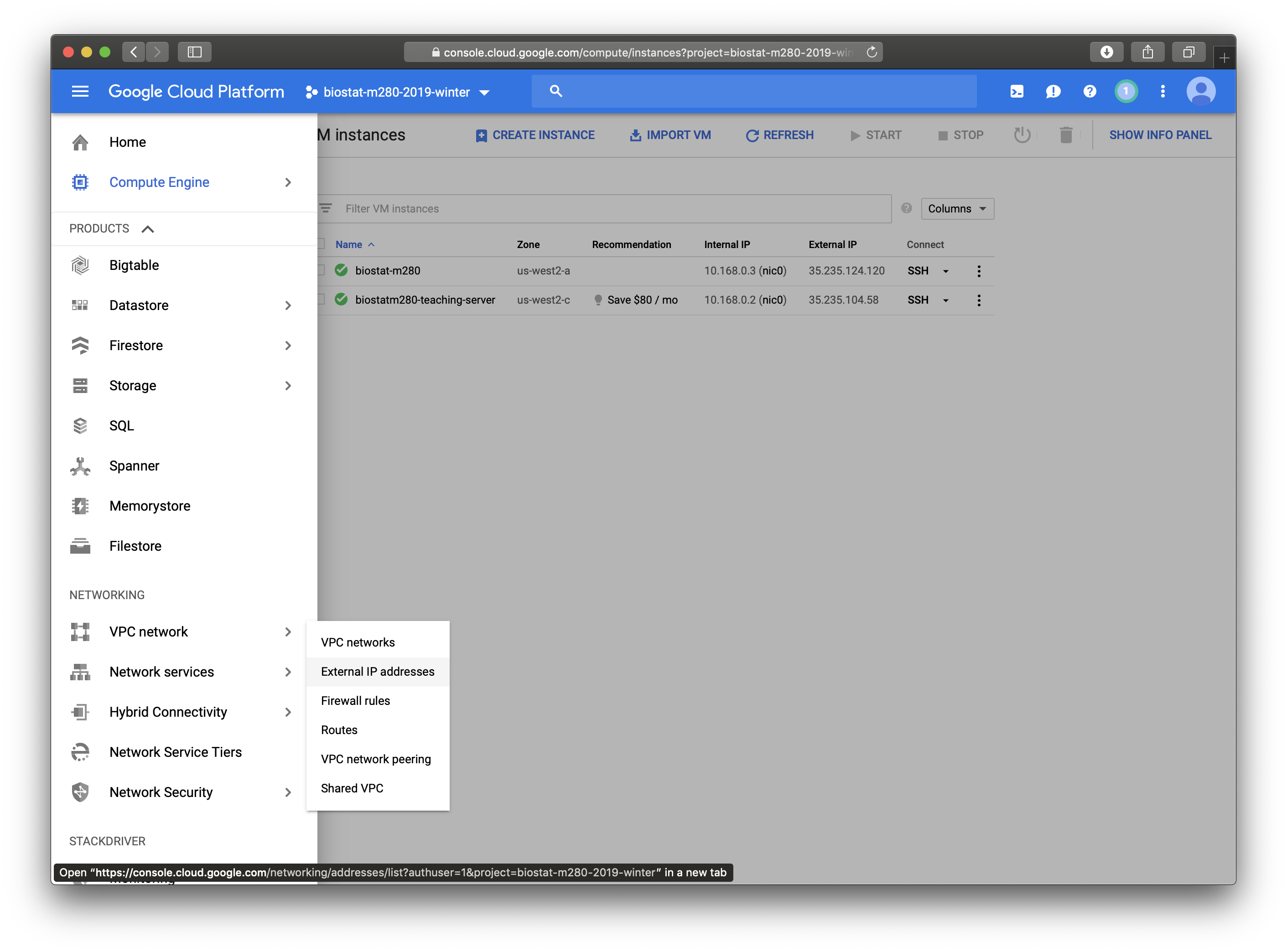Screen dimensions: 1287x952
Task: Select the biostat-m280 instance checkbox
Action: [321, 270]
